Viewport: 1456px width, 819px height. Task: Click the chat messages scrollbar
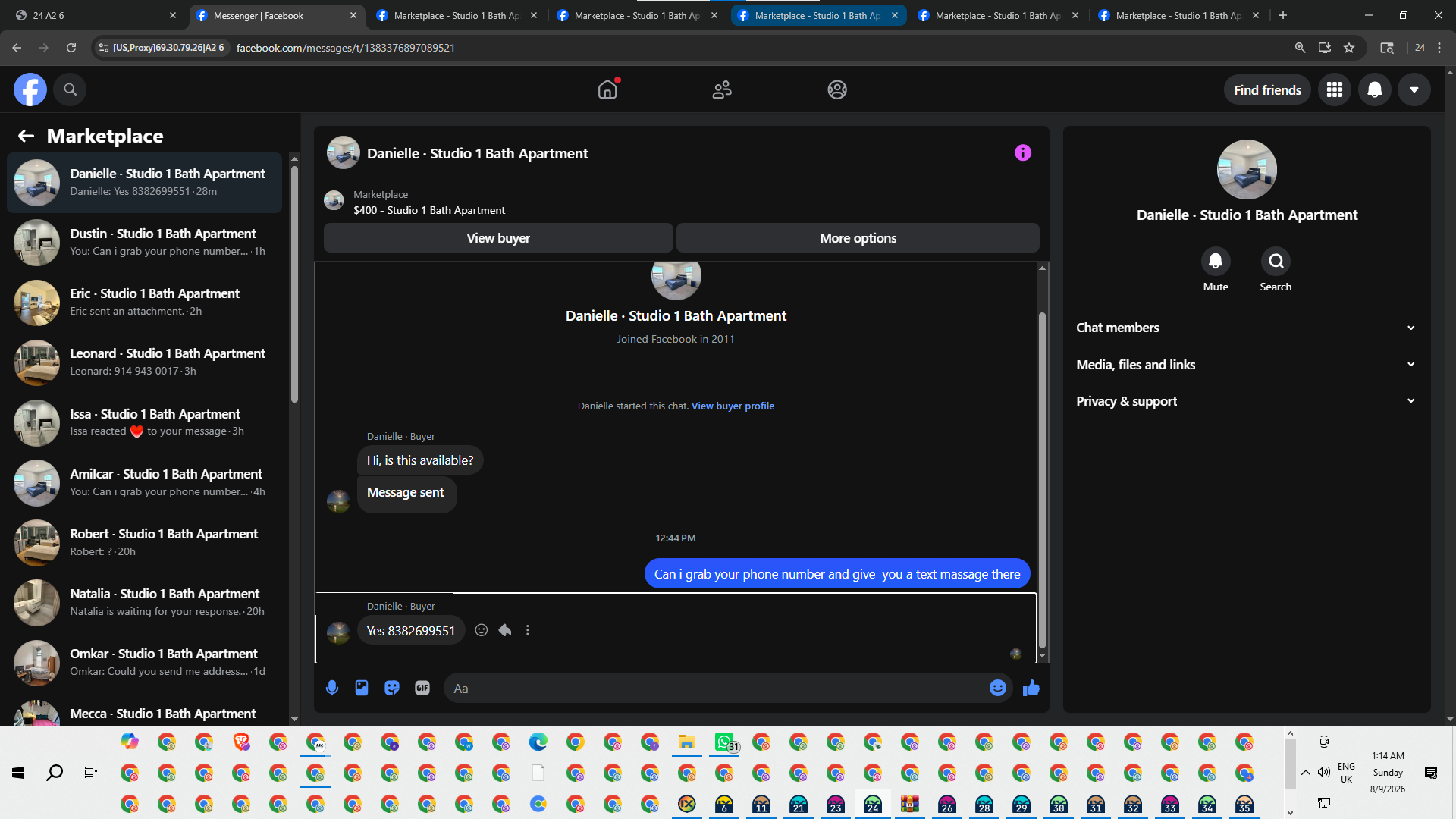[1042, 479]
